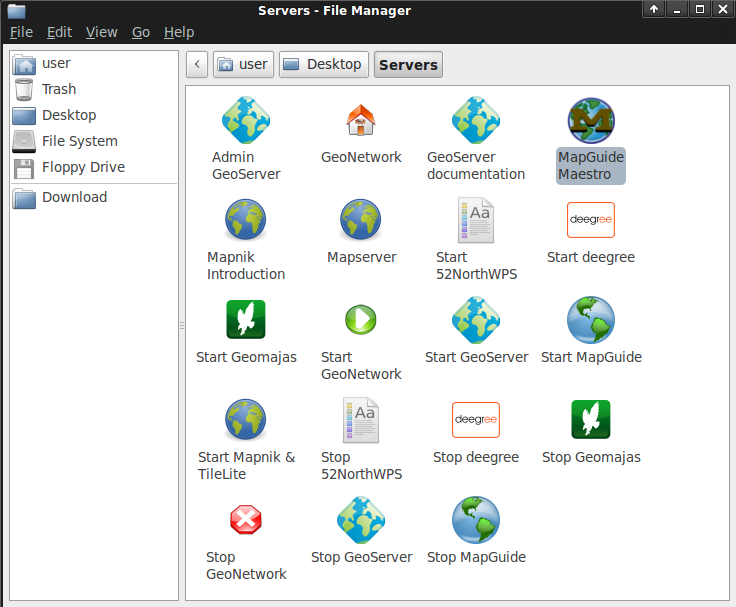Navigate to user in the path bar
The width and height of the screenshot is (736, 607).
243,64
